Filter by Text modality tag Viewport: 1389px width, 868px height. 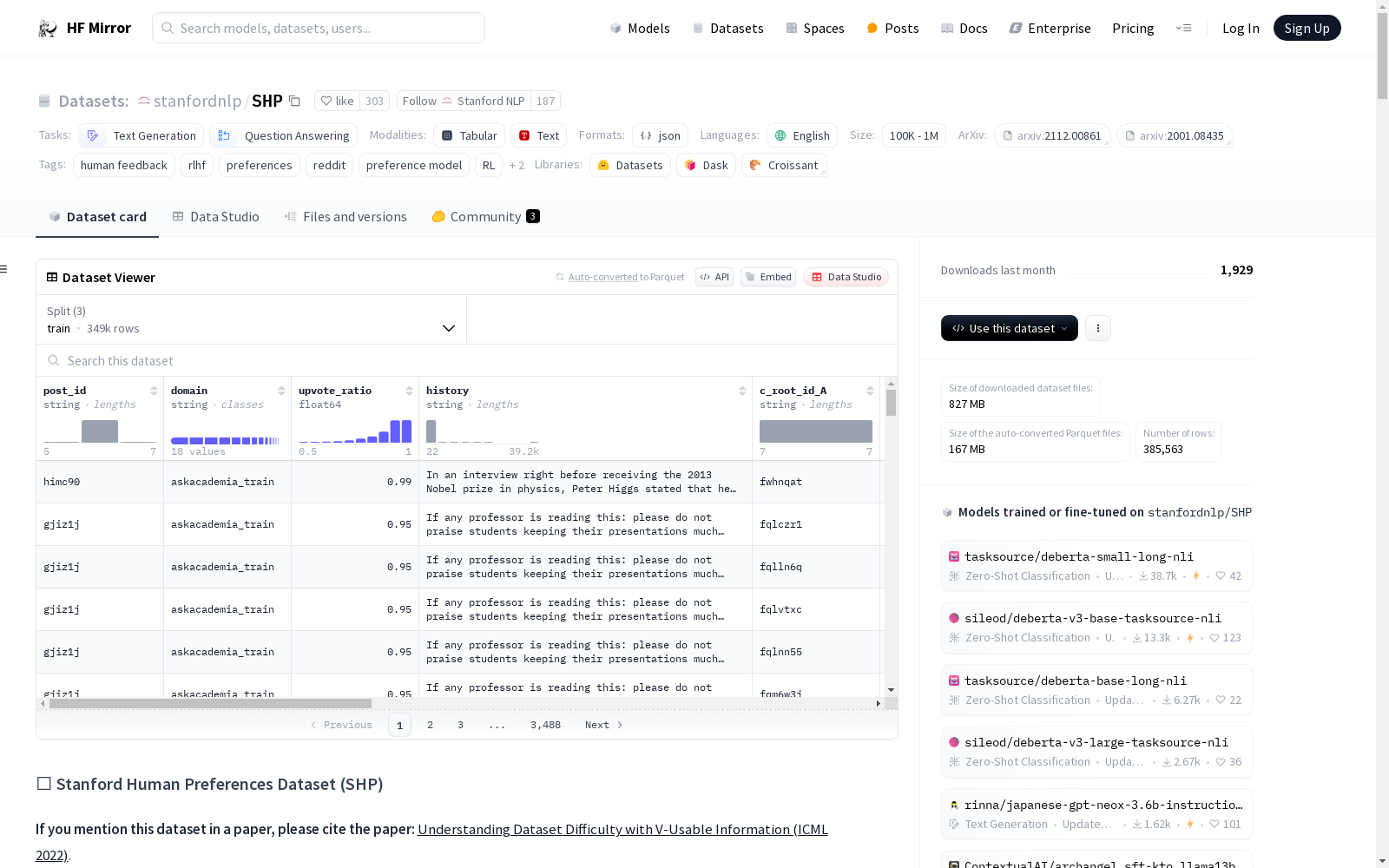point(539,135)
